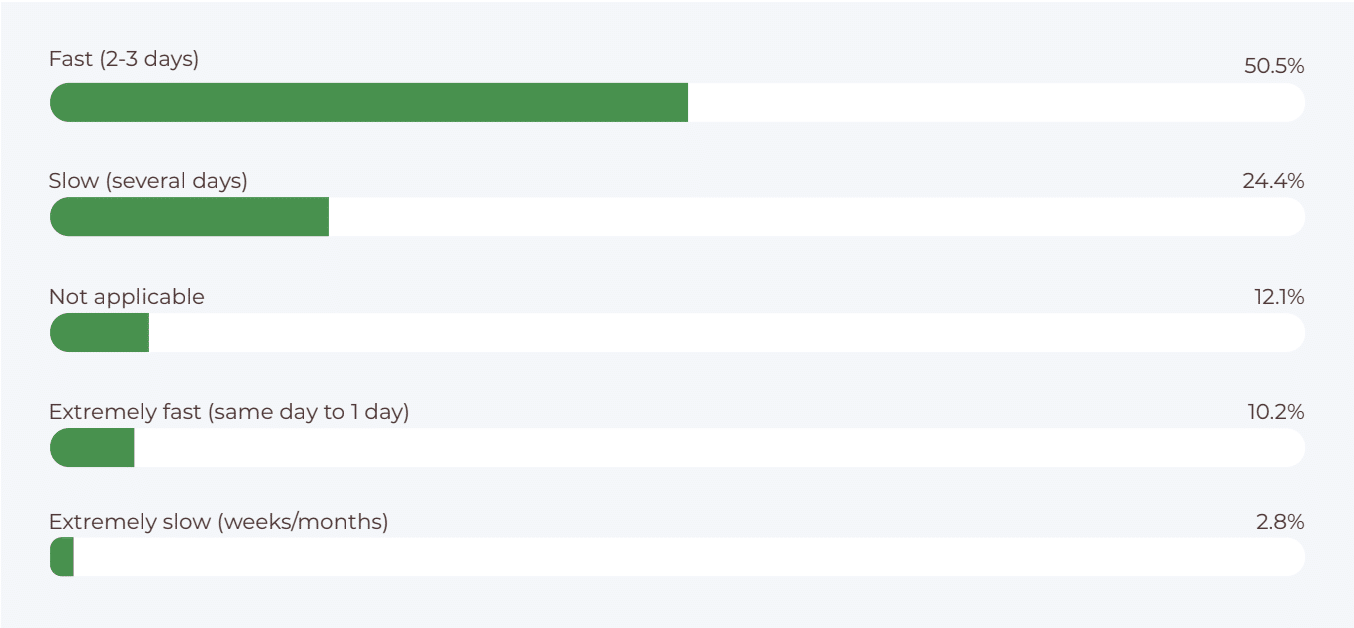Click the green Not applicable bar
The height and width of the screenshot is (628, 1354).
99,333
